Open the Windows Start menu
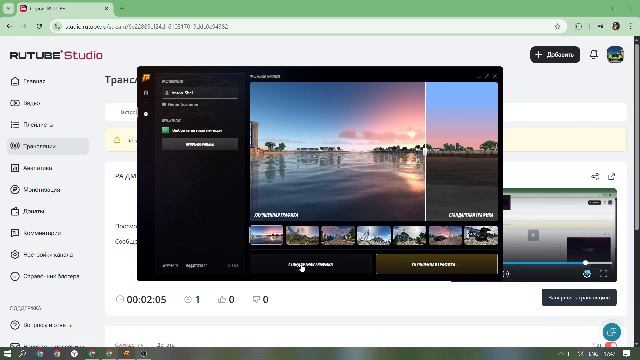The width and height of the screenshot is (640, 360). coord(7,353)
